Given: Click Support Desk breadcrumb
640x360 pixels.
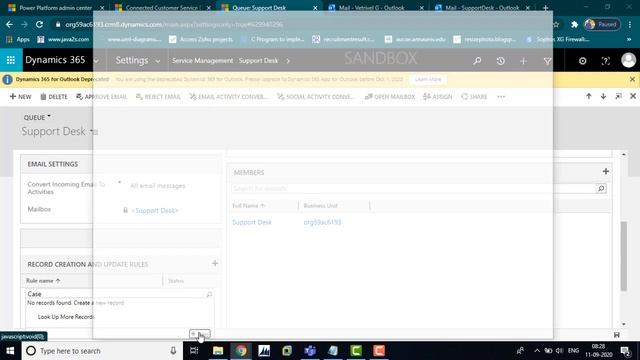Looking at the screenshot, I should [x=258, y=60].
